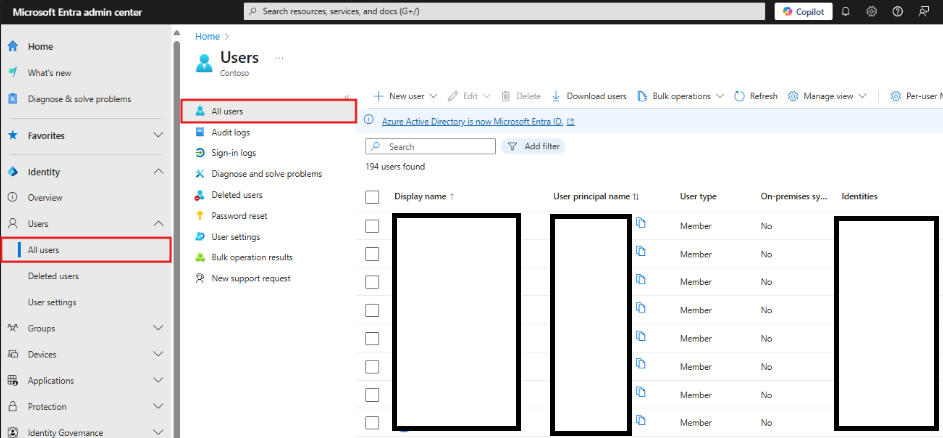This screenshot has height=438, width=943.
Task: Tick the fourth user row checkbox
Action: (x=372, y=310)
